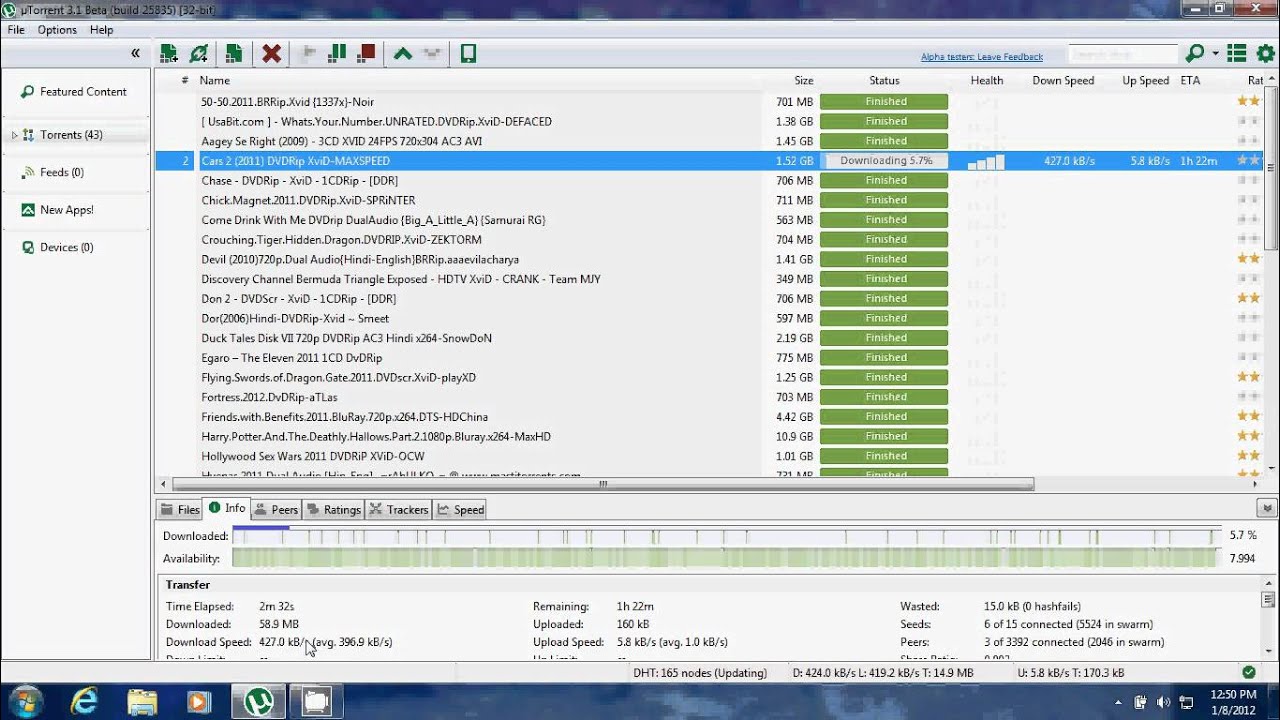Select the Duck Tales Disk VII torrent
Screen dimensions: 1280x720
(709, 338)
